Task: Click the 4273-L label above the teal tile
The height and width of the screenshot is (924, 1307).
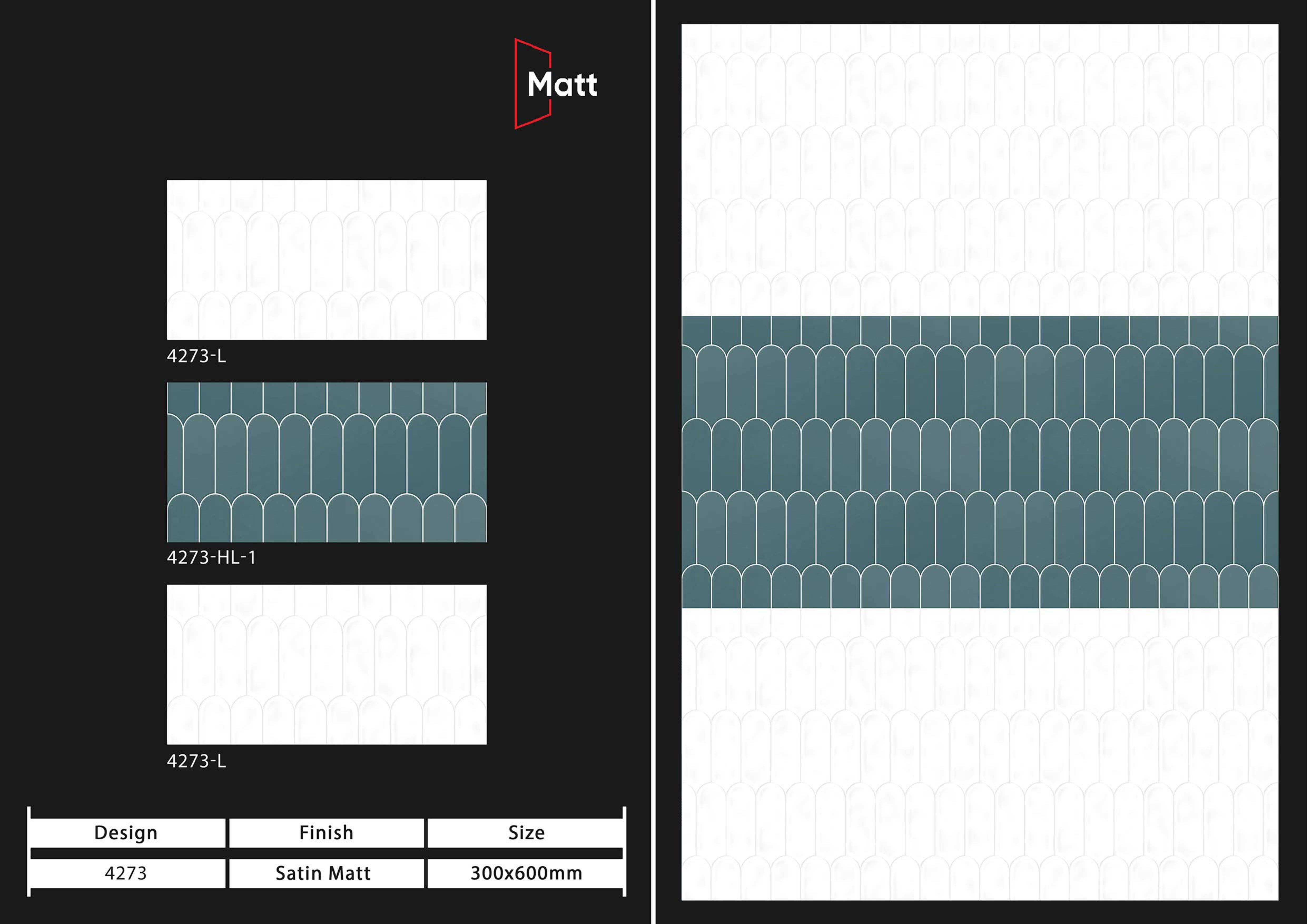Action: click(x=196, y=356)
